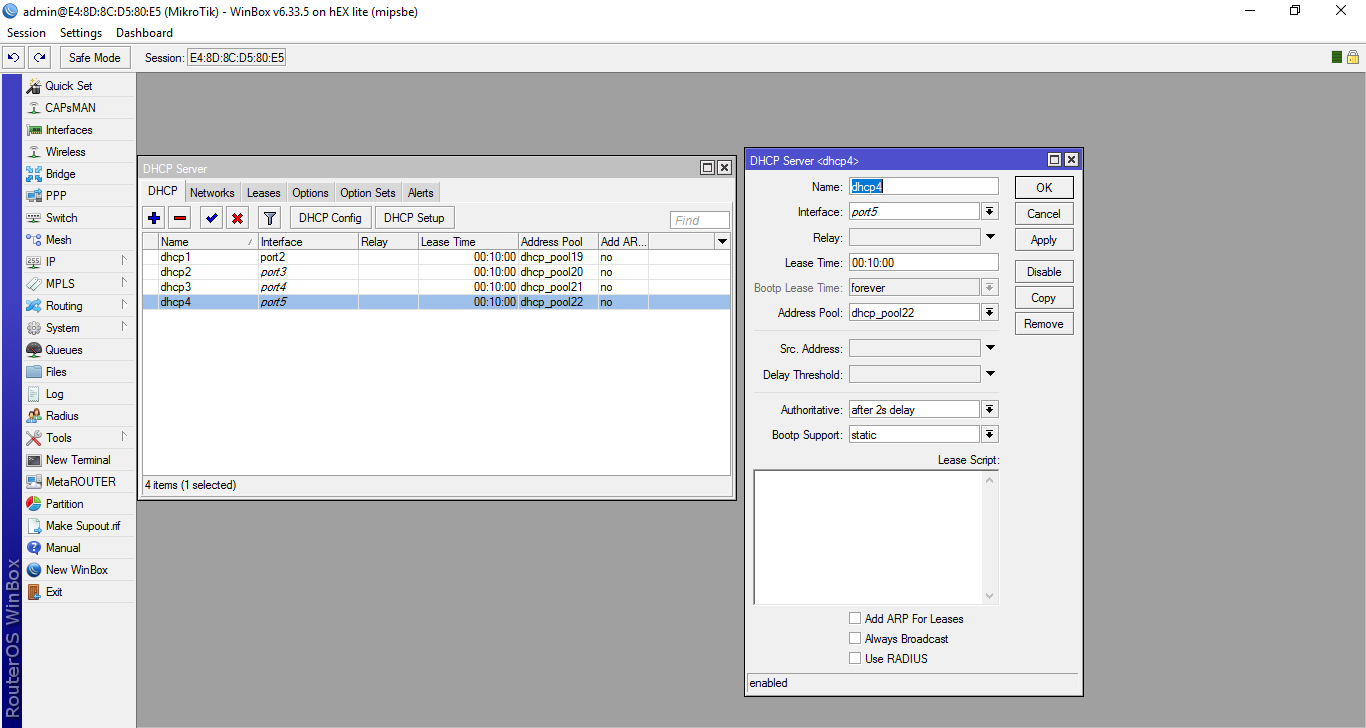Click the Apply button
The image size is (1366, 728).
(1044, 240)
